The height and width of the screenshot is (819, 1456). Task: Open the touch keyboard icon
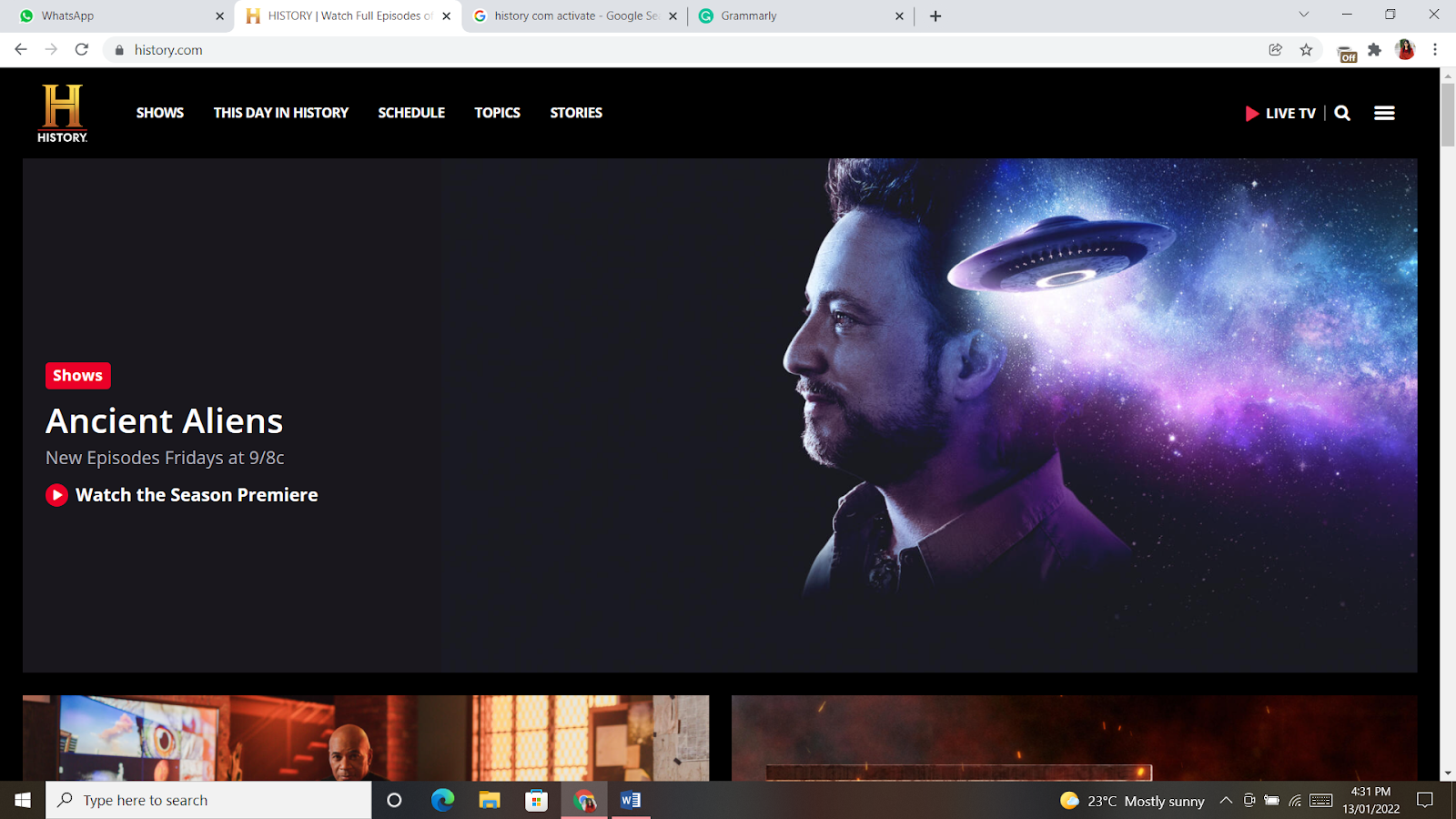click(x=1321, y=801)
